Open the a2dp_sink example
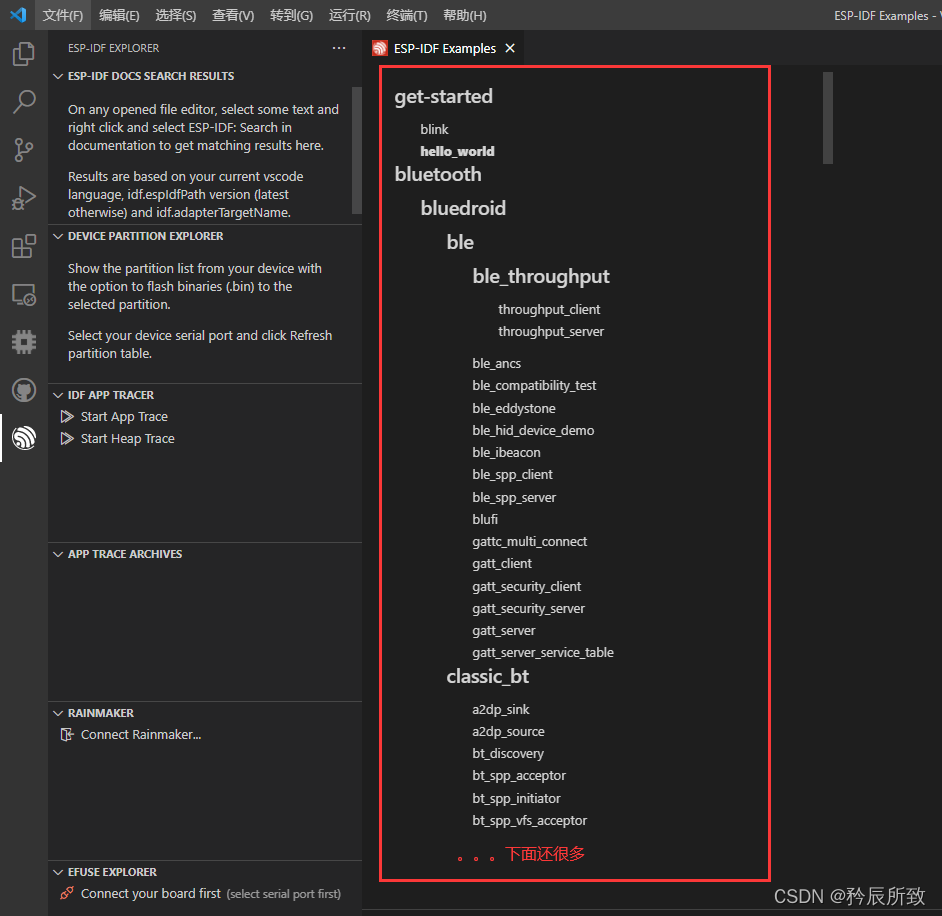Screen dimensions: 942x916 [x=500, y=709]
